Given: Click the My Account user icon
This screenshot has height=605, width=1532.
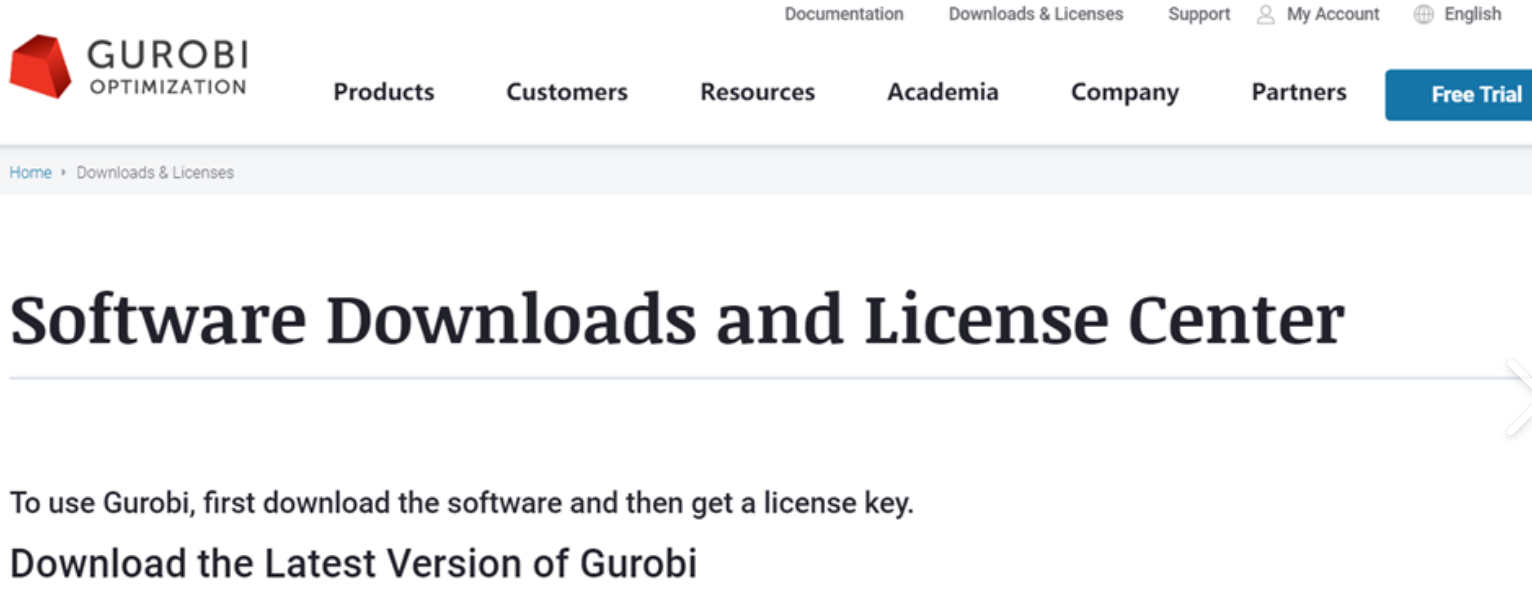Looking at the screenshot, I should click(1265, 14).
